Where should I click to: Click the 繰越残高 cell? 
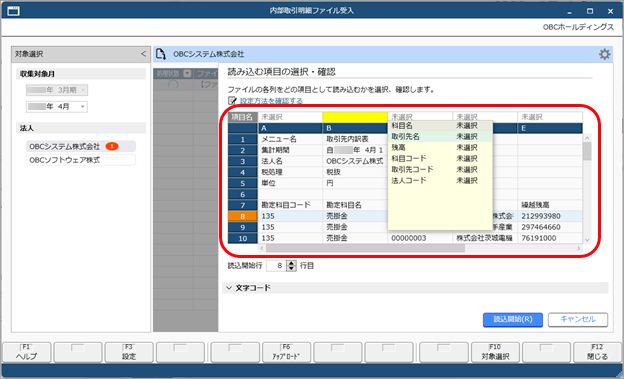pos(550,205)
